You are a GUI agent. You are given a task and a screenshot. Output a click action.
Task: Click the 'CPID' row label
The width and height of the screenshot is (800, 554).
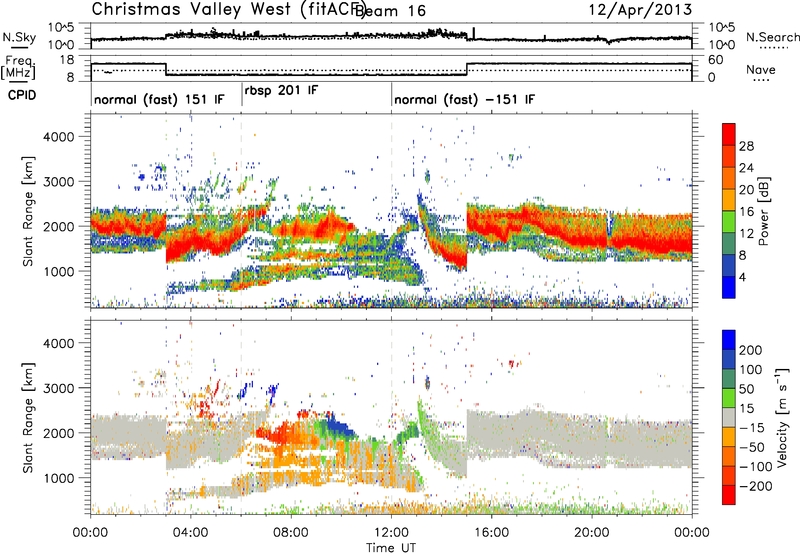coord(21,95)
